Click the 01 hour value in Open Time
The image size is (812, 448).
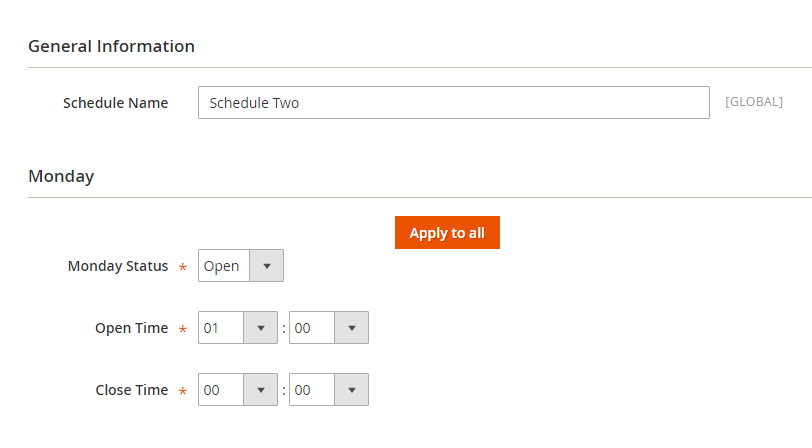coord(220,328)
